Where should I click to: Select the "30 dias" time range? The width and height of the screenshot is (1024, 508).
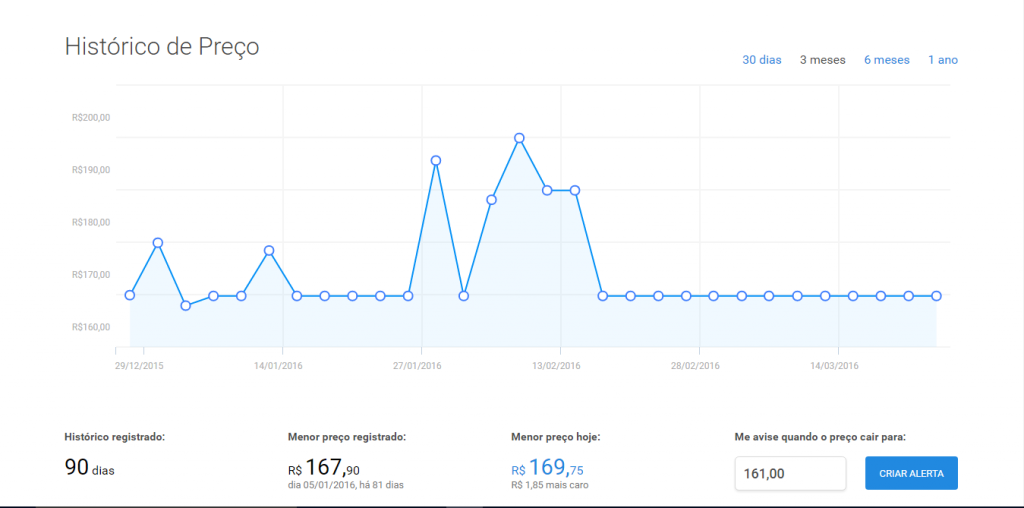[x=761, y=60]
